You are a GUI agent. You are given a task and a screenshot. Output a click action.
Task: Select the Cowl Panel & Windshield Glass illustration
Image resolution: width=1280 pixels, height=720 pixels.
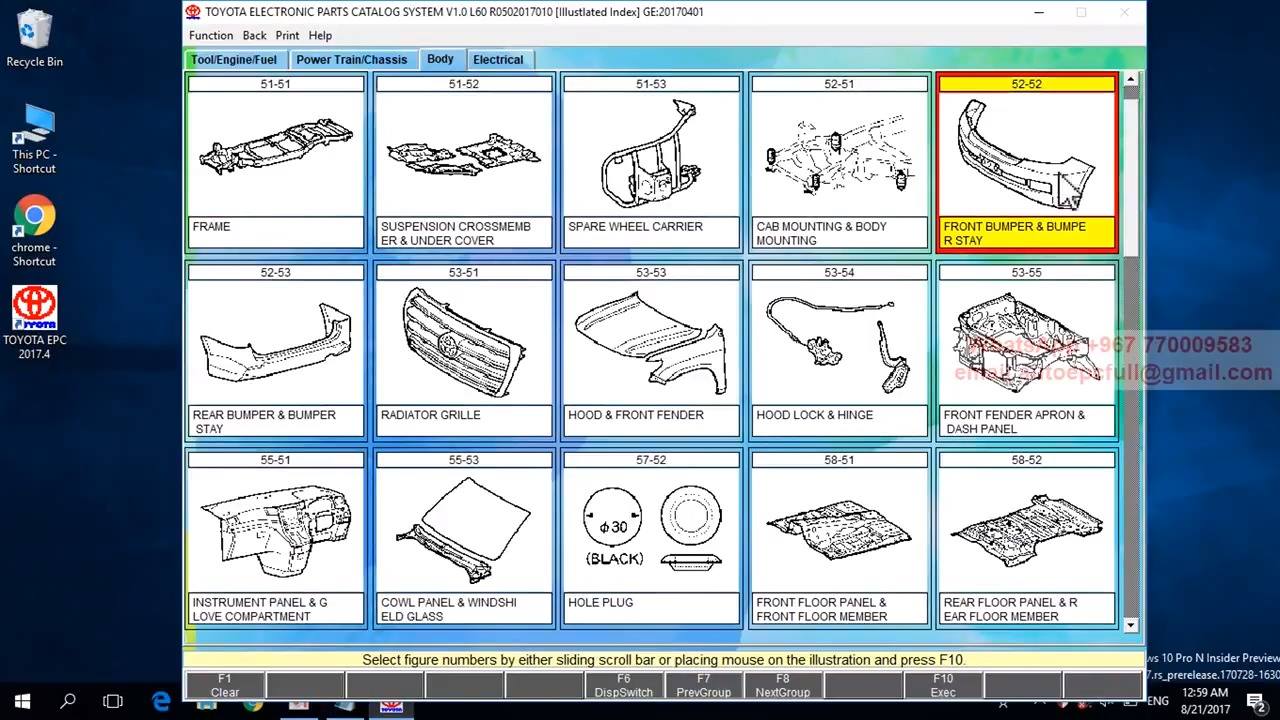[x=464, y=538]
